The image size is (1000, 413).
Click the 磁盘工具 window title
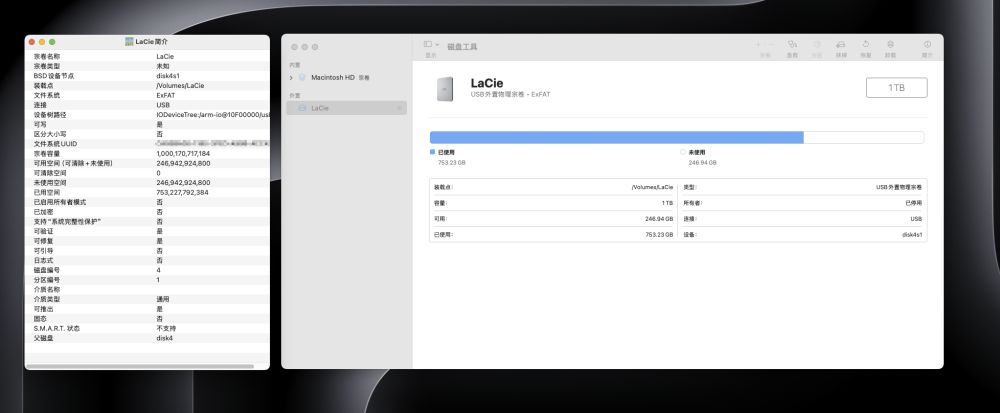tap(462, 47)
